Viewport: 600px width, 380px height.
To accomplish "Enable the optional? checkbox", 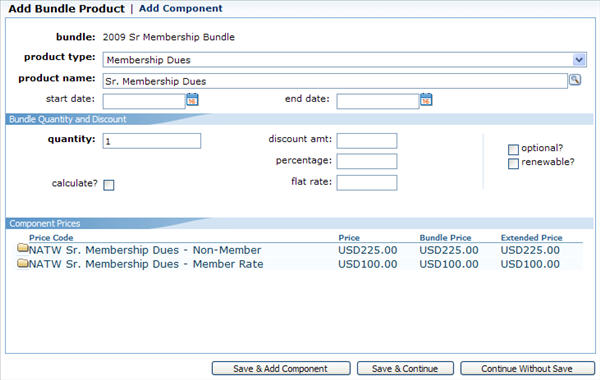I will 513,149.
